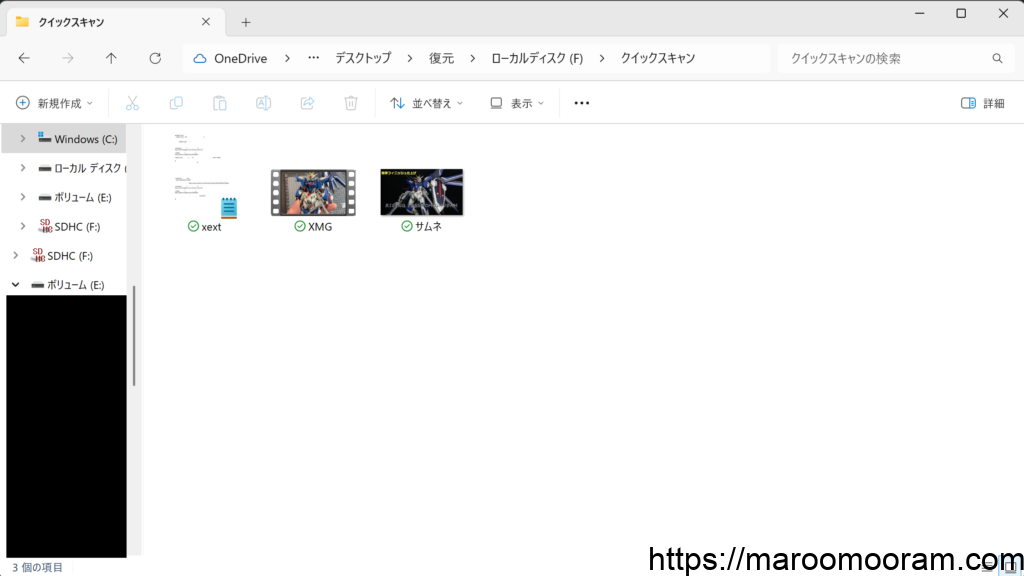1024x576 pixels.
Task: Go to the 復元 breadcrumb folder
Action: tap(441, 58)
